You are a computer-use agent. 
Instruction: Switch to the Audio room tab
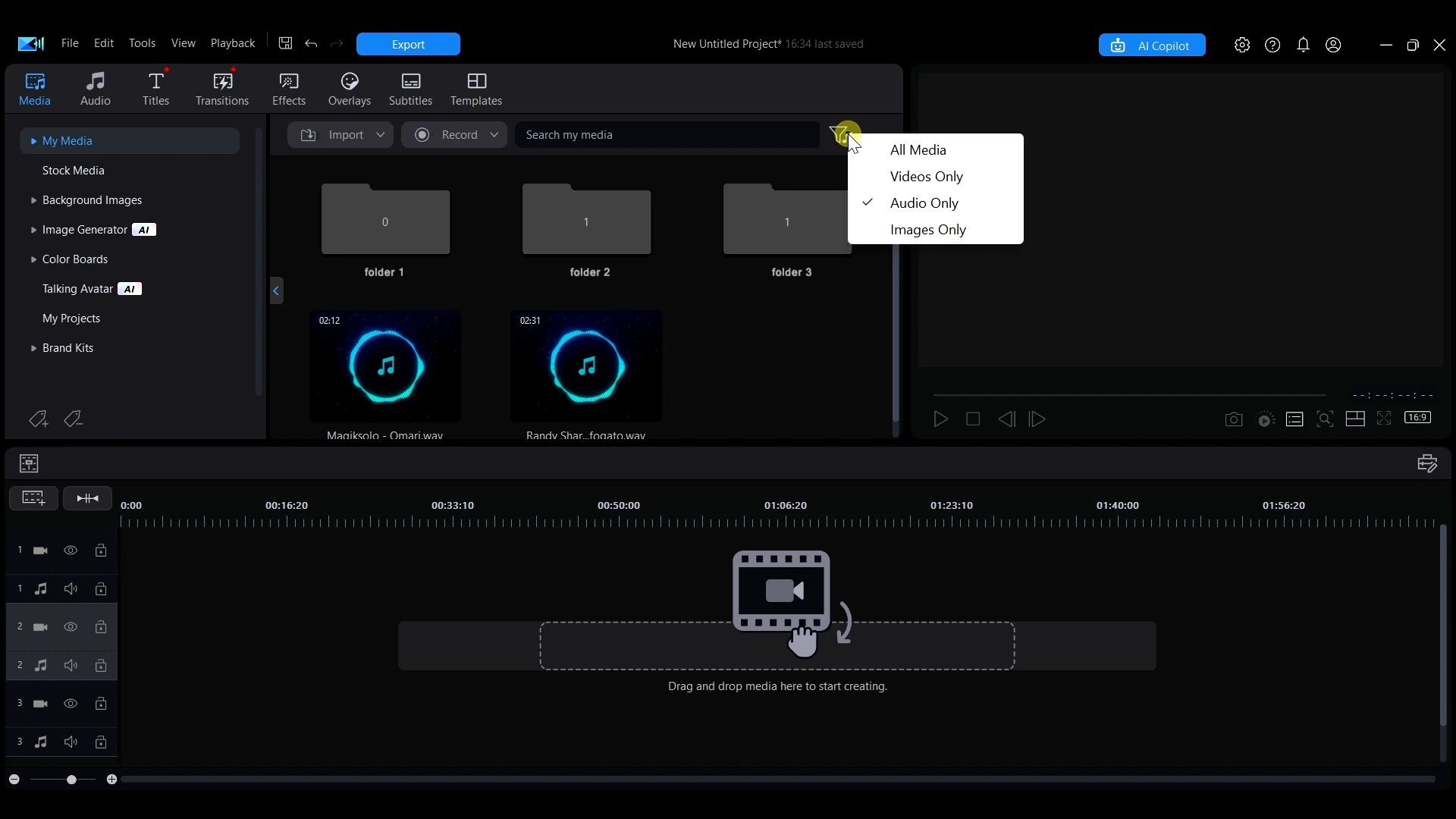pyautogui.click(x=96, y=89)
